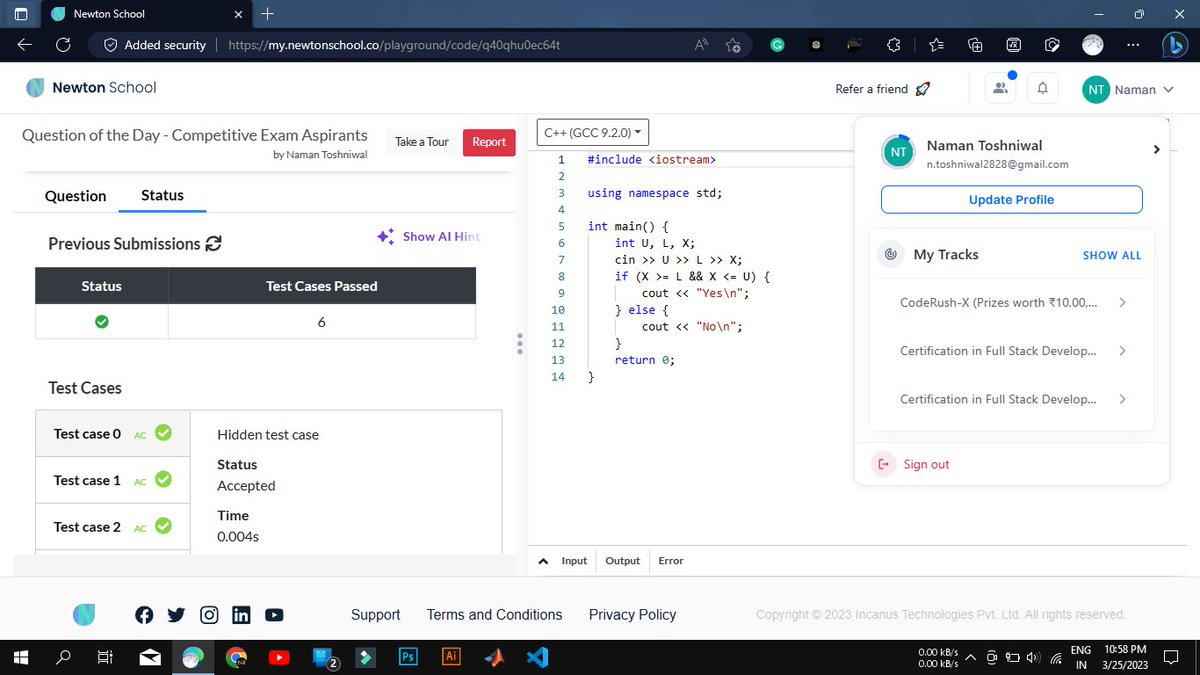Open browser Settings and more menu

pos(1132,45)
